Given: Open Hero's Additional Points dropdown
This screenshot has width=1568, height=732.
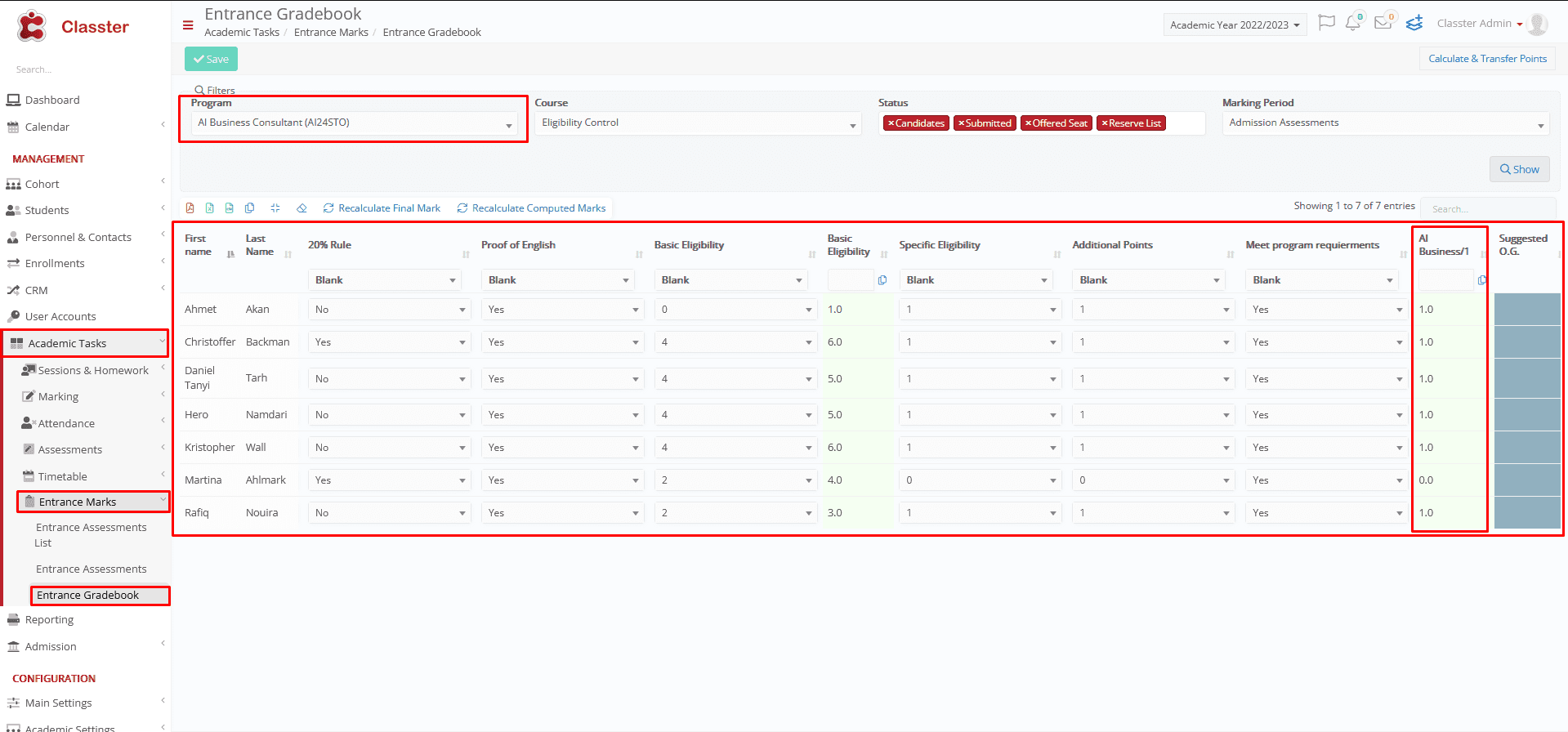Looking at the screenshot, I should [1153, 415].
